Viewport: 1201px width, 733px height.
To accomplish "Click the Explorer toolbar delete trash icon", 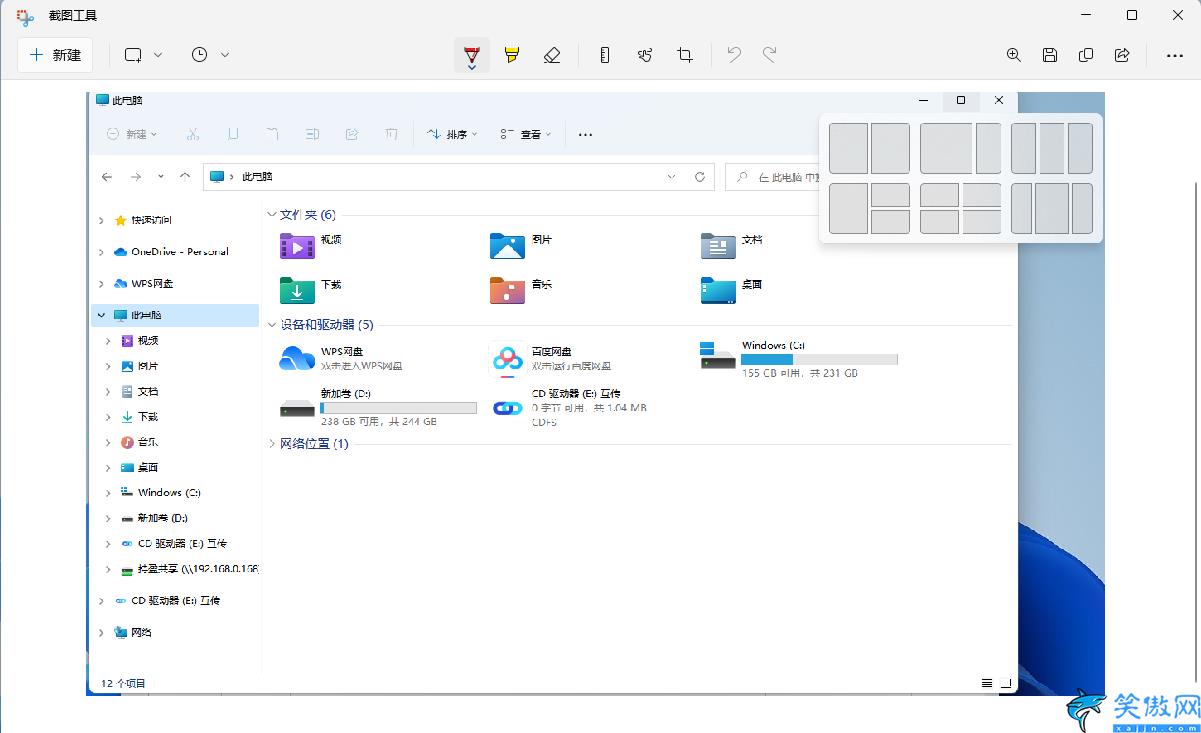I will (x=391, y=134).
